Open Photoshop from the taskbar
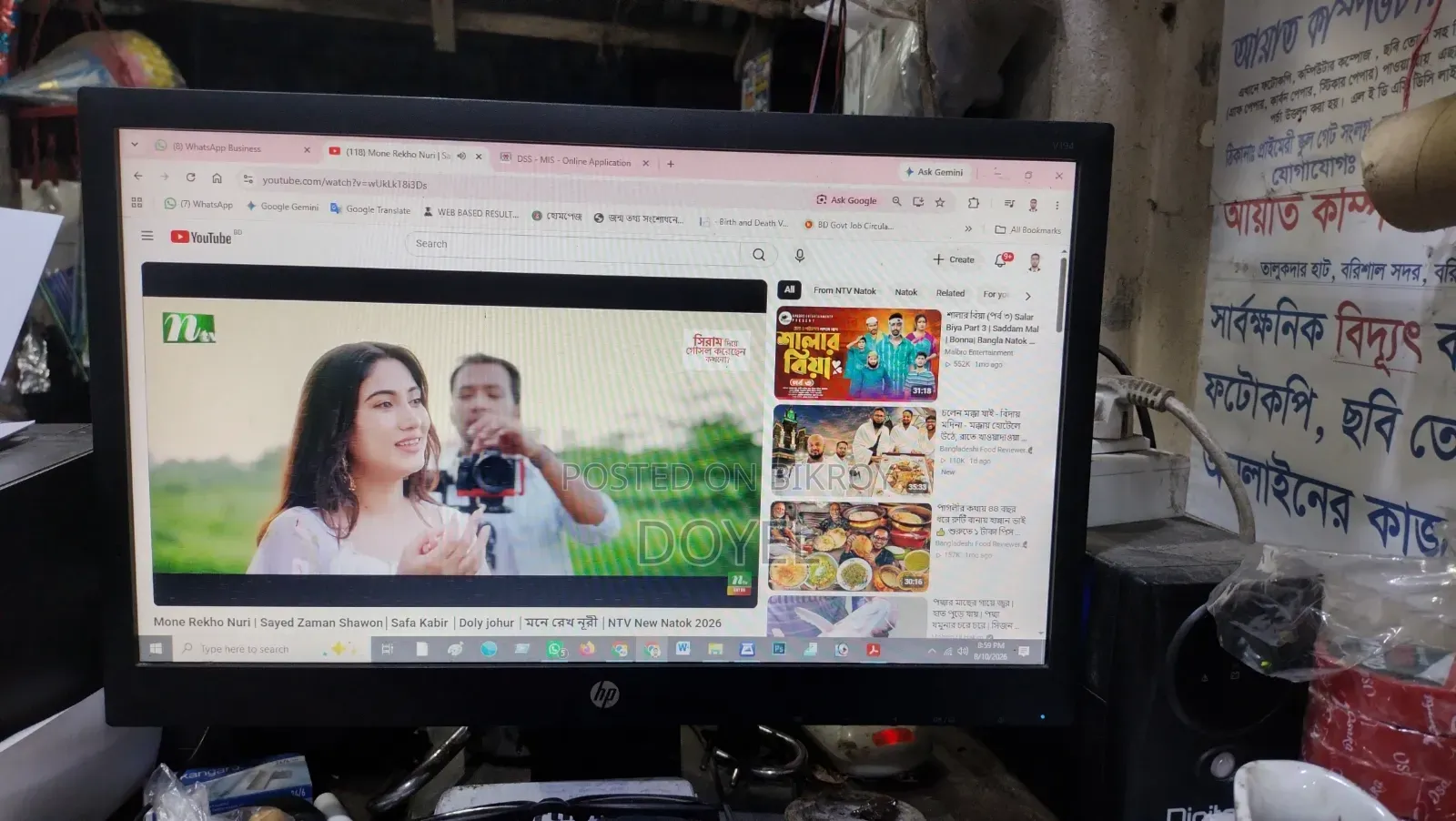Image resolution: width=1456 pixels, height=821 pixels. pos(779,649)
